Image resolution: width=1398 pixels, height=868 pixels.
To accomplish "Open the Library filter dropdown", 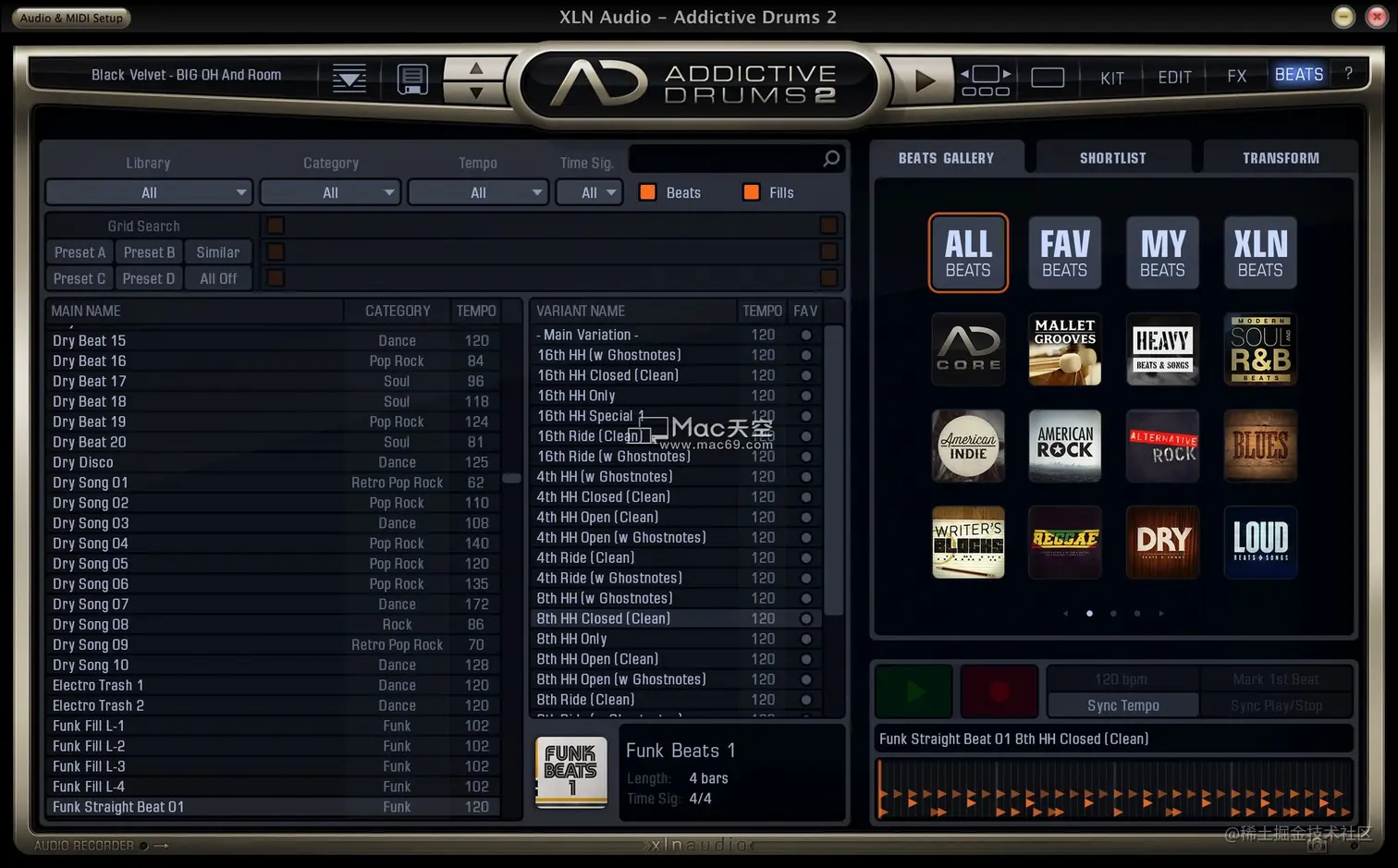I will coord(149,192).
